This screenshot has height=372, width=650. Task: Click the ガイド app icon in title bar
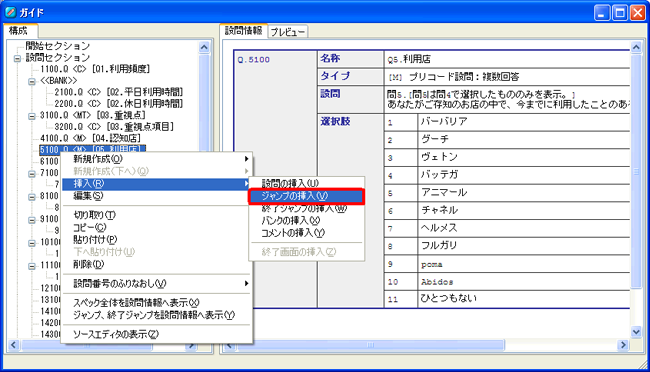pyautogui.click(x=11, y=12)
